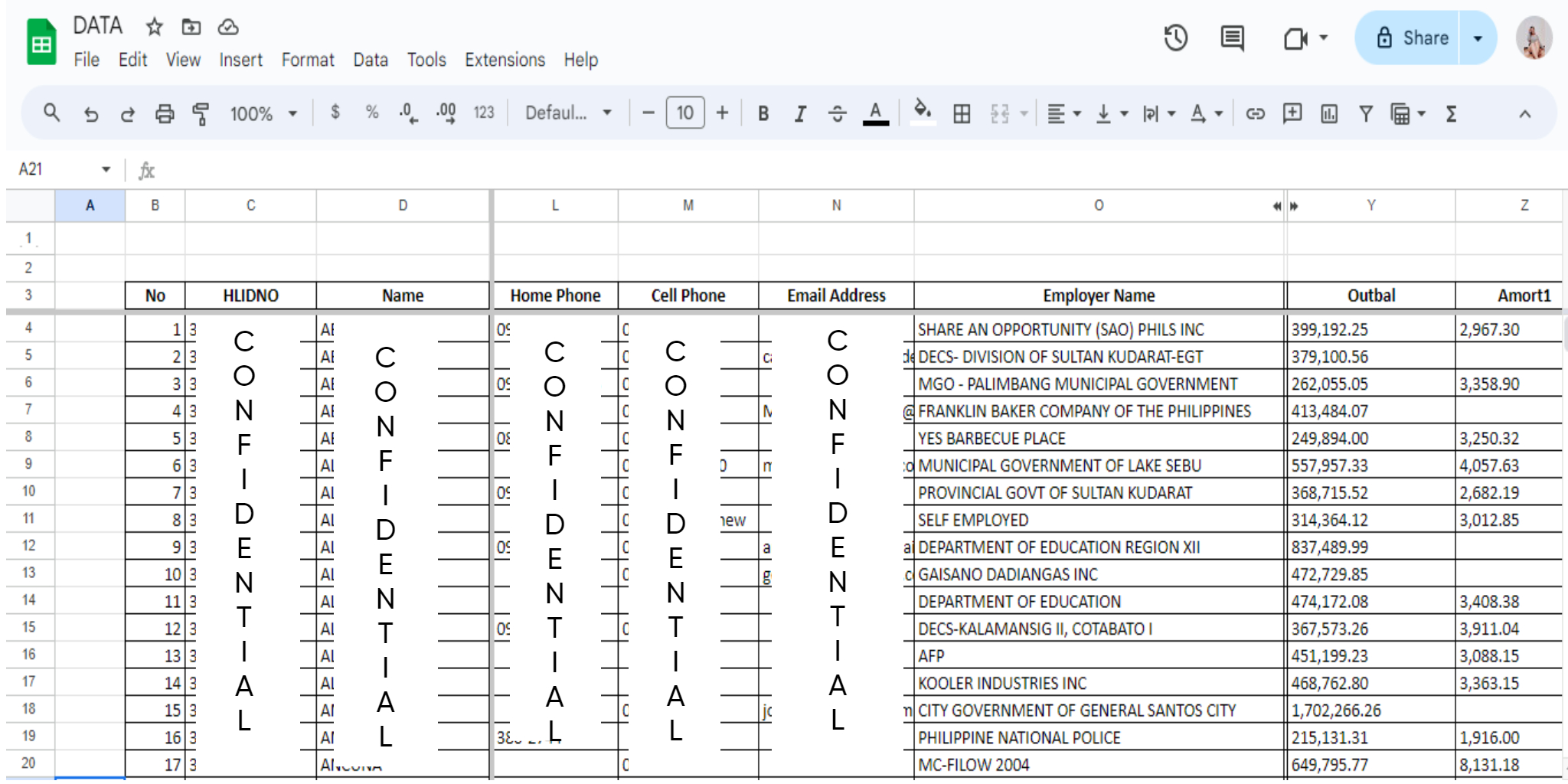
Task: Open the text color picker
Action: tap(876, 113)
